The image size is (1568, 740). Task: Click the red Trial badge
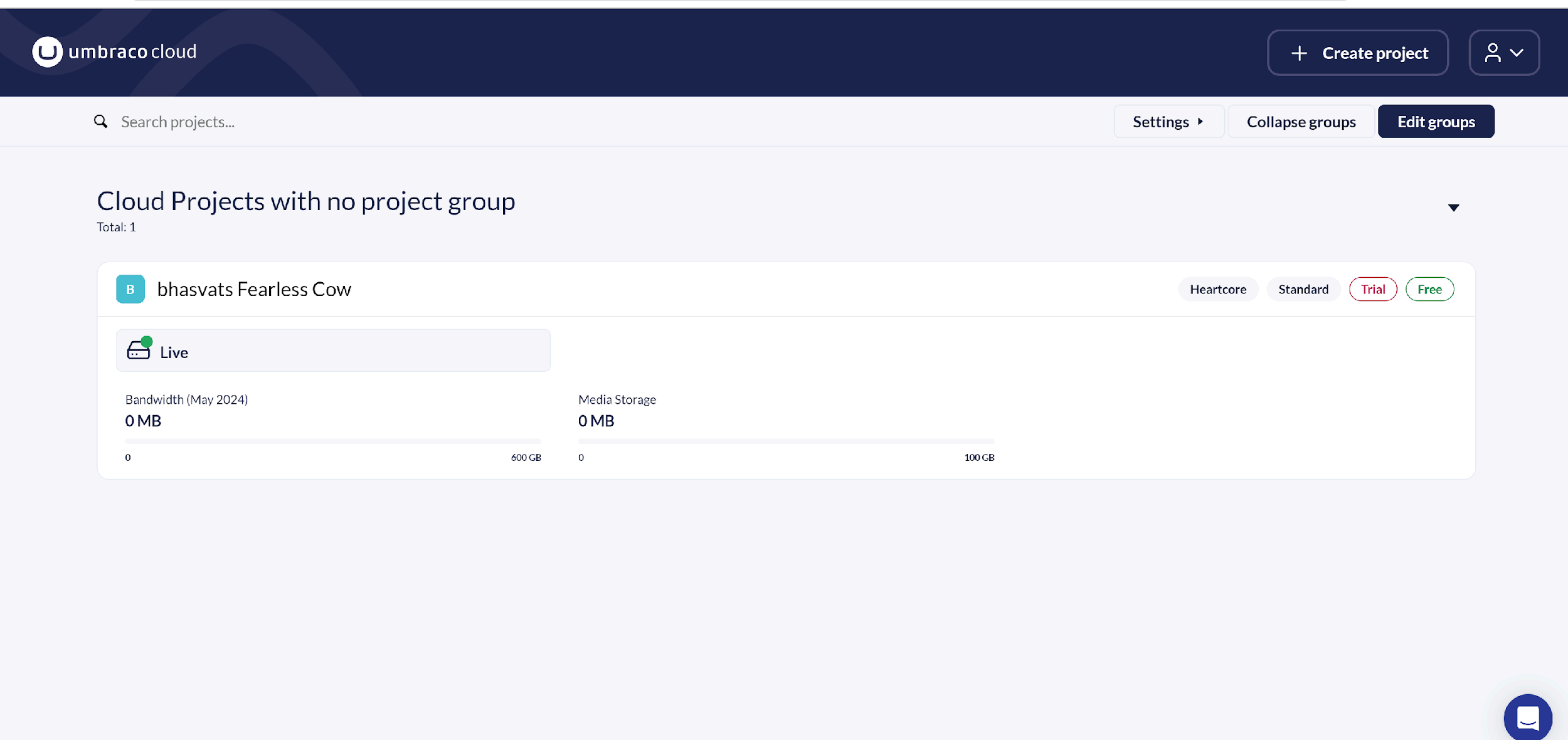pos(1372,289)
